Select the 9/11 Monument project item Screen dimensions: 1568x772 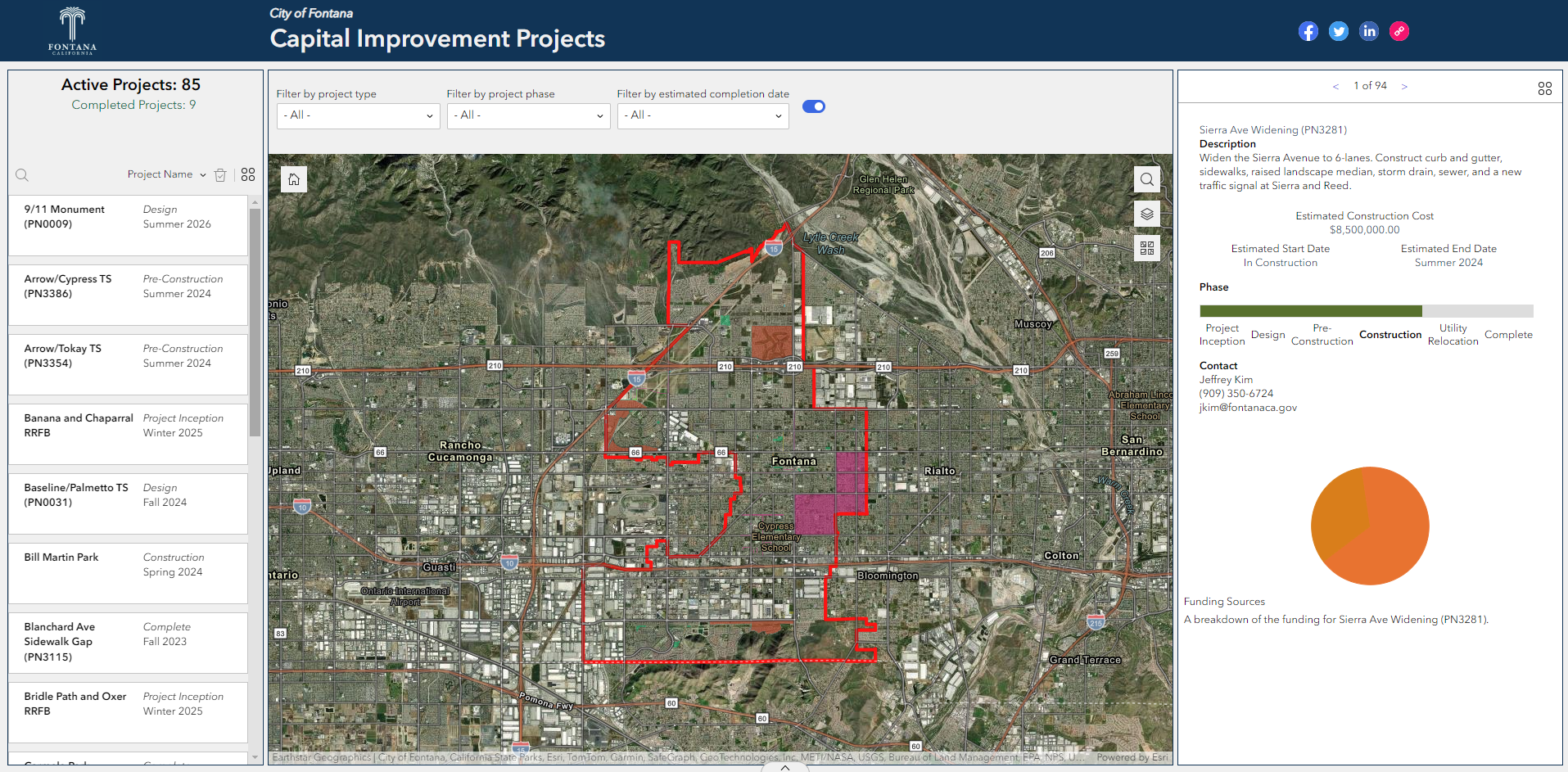[128, 225]
